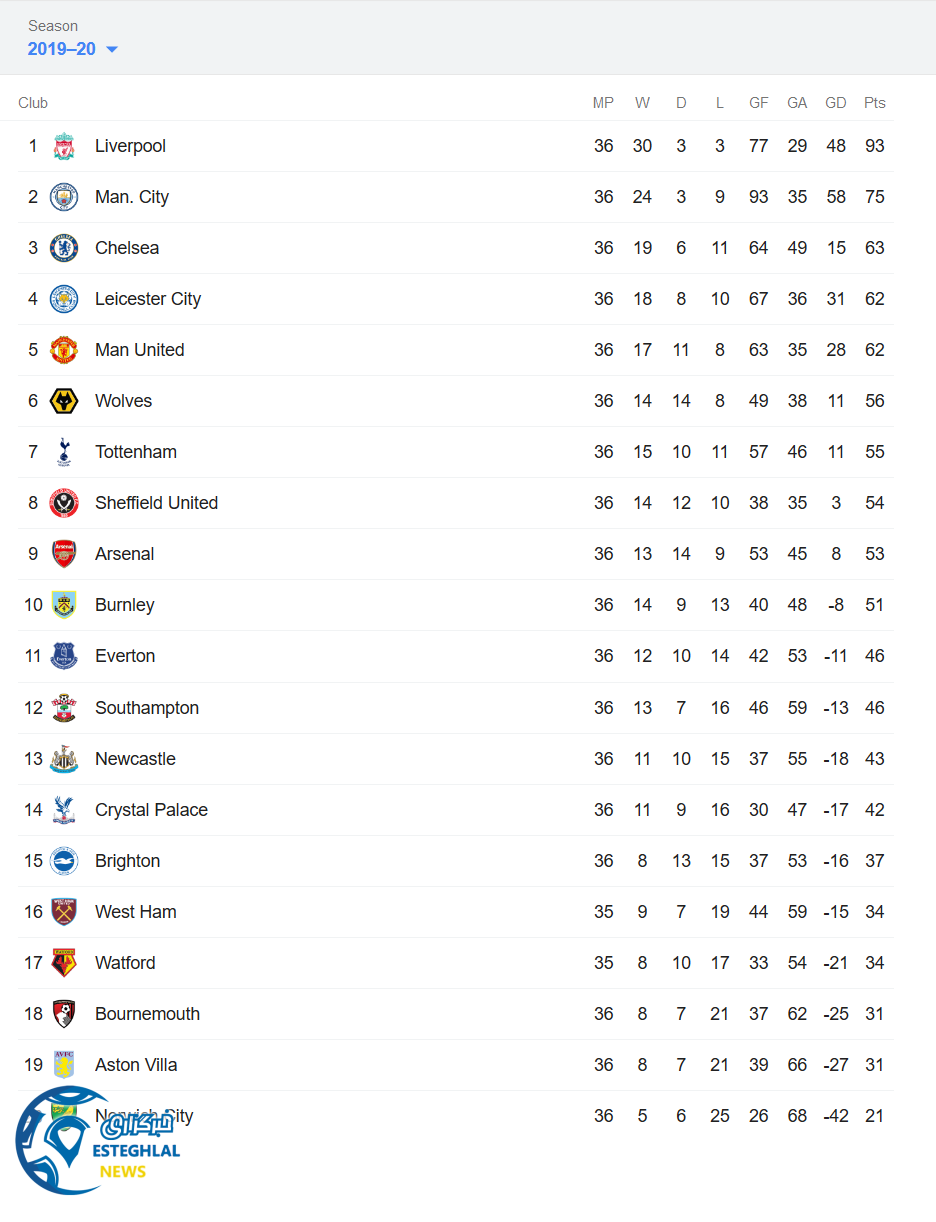Click the Season label text
This screenshot has height=1222, width=936.
53,26
